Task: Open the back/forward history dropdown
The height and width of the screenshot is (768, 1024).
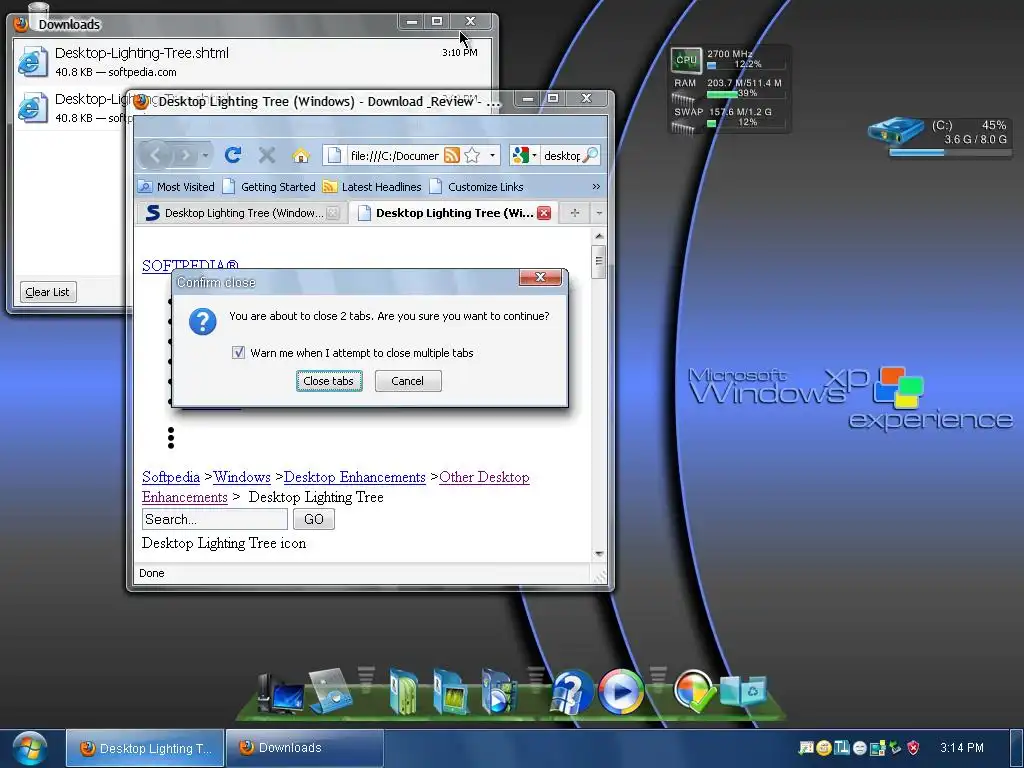Action: click(205, 155)
